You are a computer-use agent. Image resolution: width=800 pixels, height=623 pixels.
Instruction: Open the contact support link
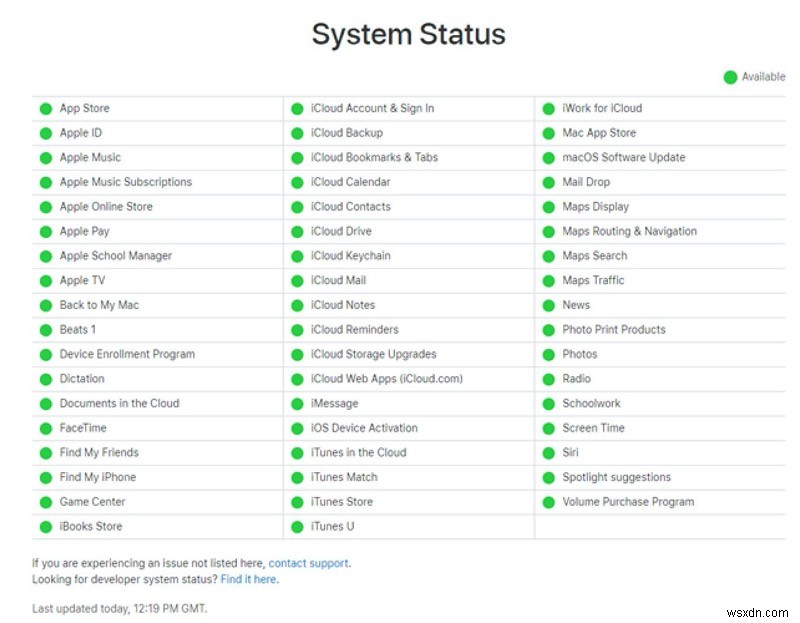pyautogui.click(x=308, y=563)
